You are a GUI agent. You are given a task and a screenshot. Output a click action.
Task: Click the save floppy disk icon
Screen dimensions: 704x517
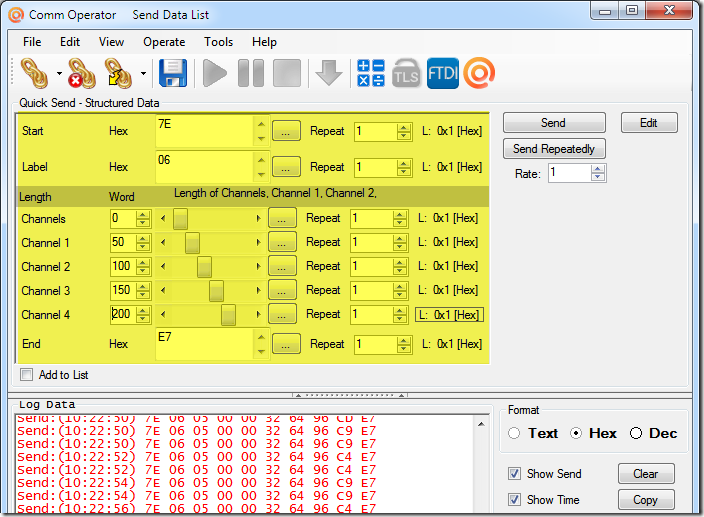pos(173,73)
